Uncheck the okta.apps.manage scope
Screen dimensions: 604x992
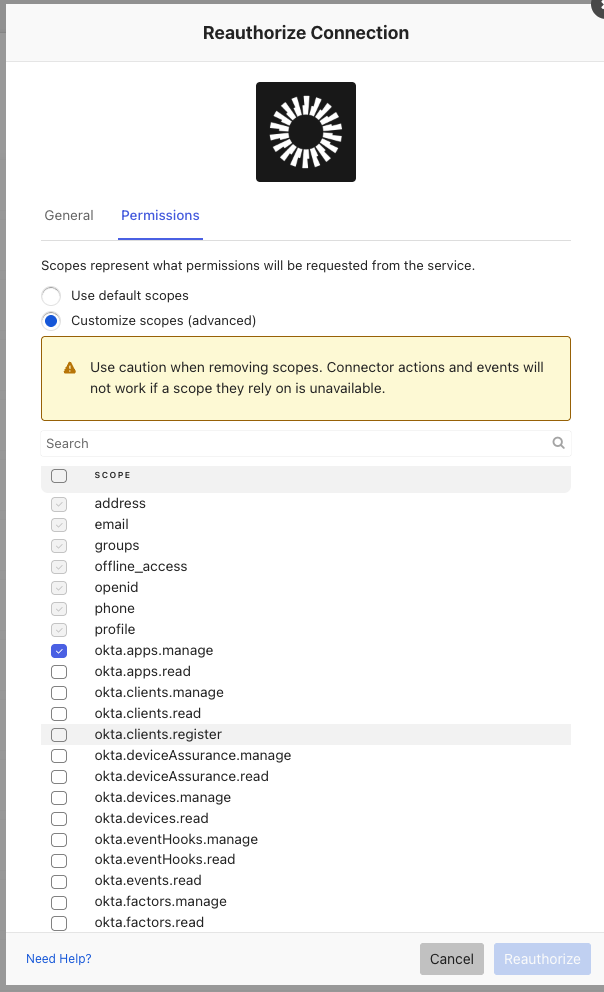pos(59,650)
